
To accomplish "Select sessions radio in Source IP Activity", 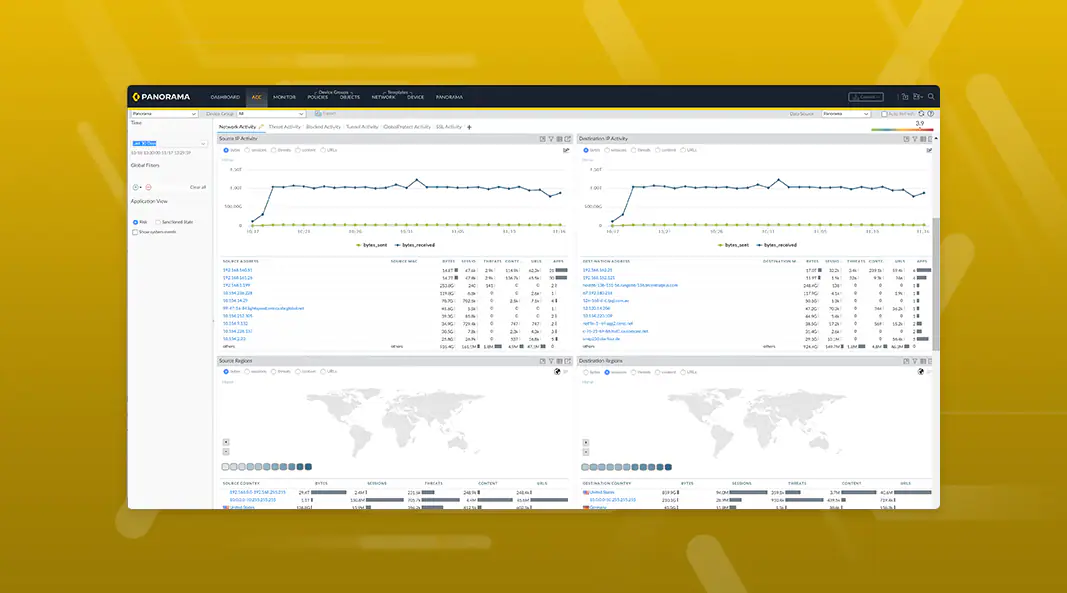I will click(x=246, y=150).
